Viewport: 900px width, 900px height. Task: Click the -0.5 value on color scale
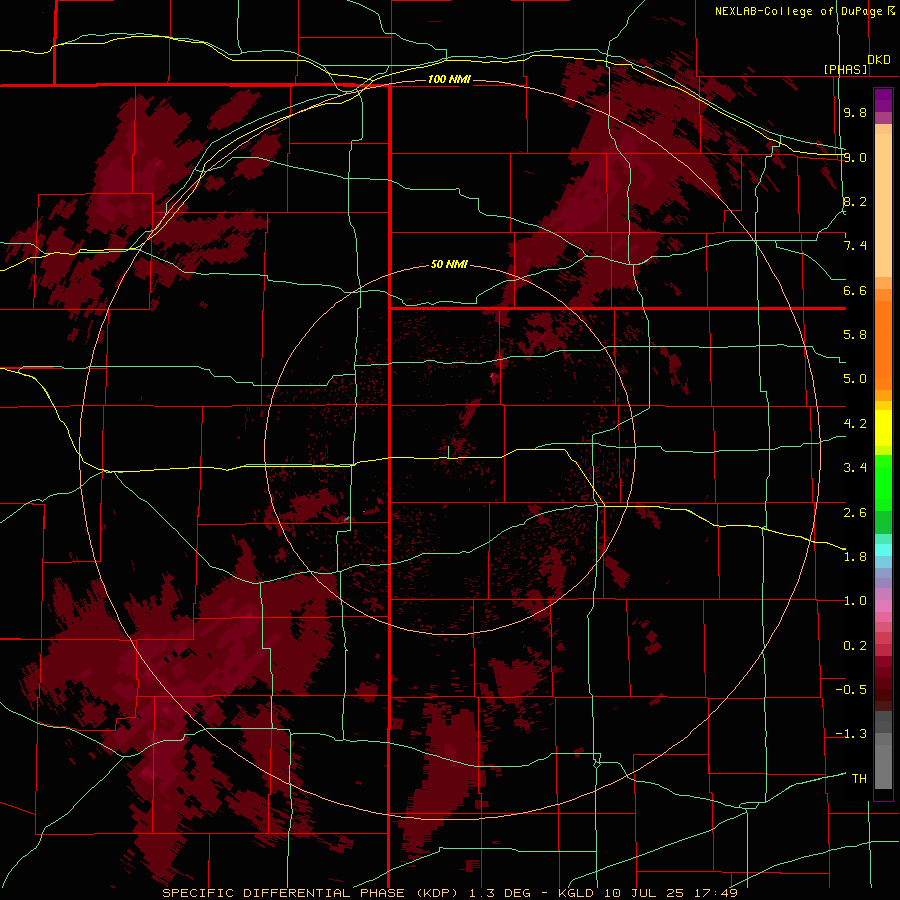click(x=851, y=690)
